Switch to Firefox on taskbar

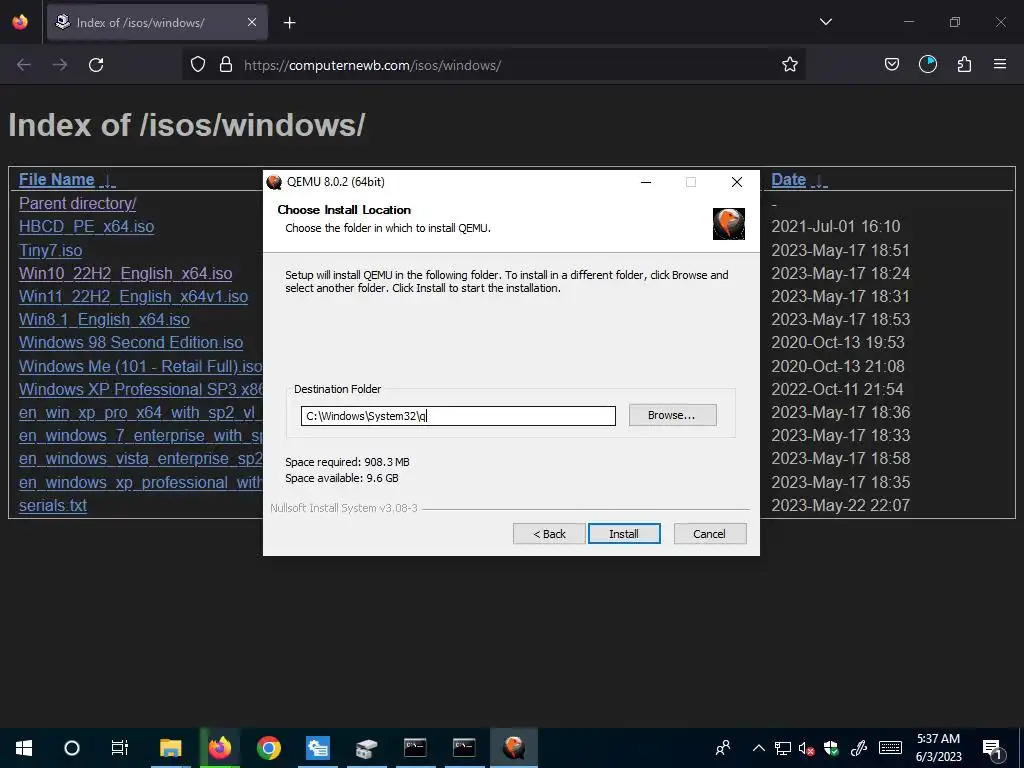click(220, 748)
